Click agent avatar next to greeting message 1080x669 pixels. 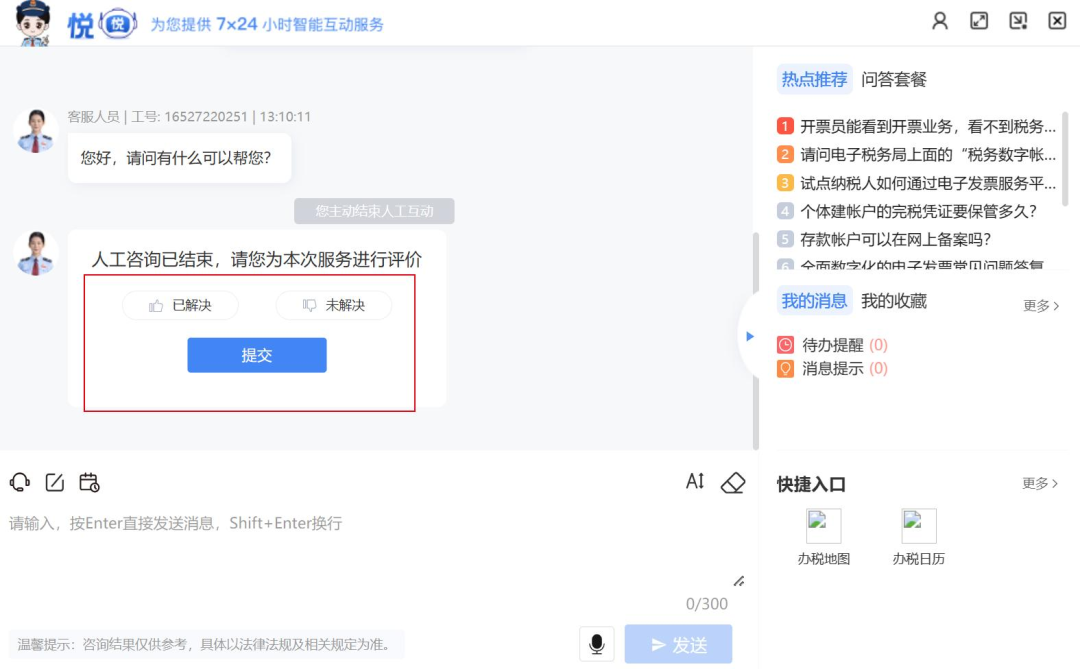(x=36, y=130)
